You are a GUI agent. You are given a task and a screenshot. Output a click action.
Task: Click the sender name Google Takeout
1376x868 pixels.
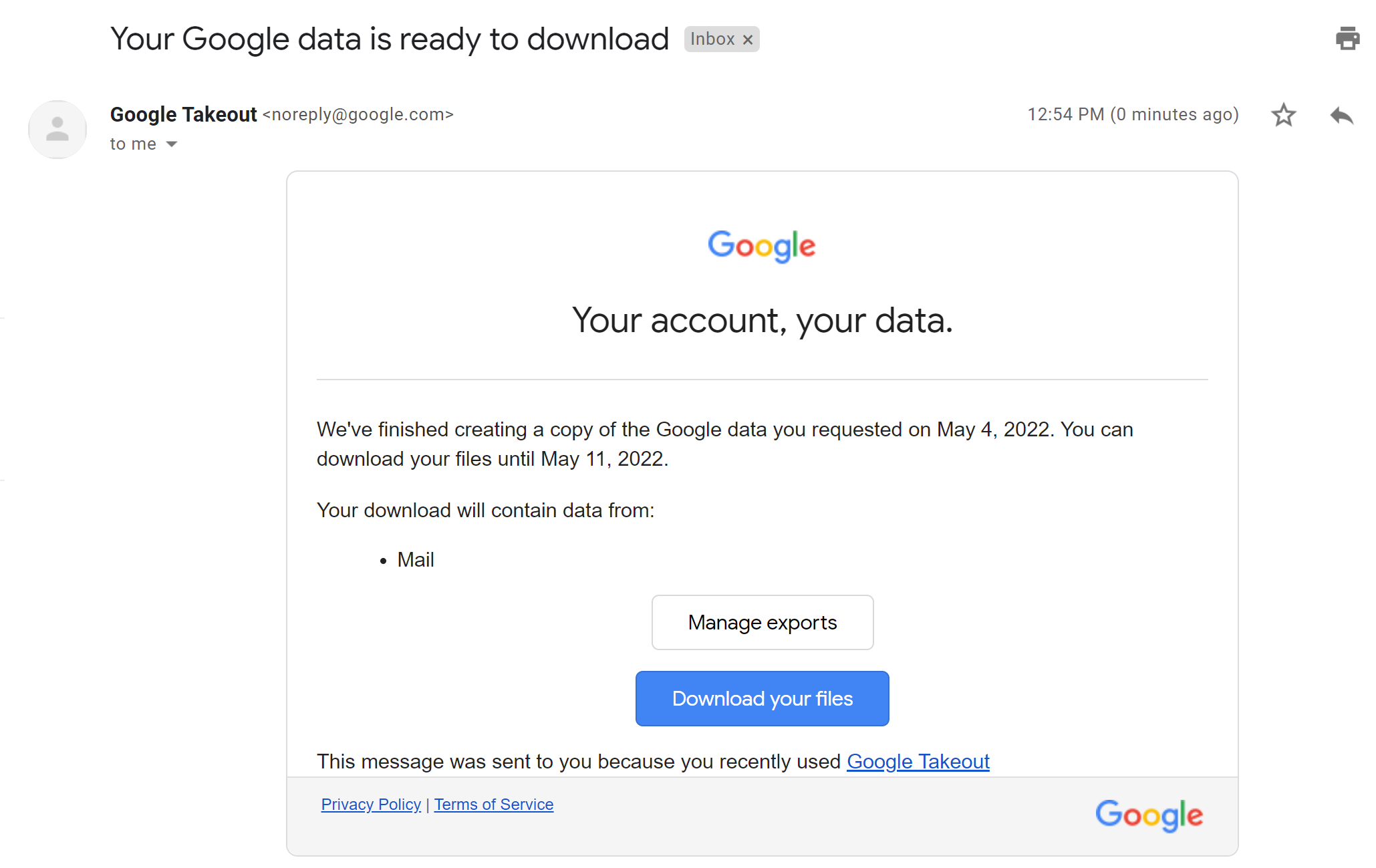183,114
